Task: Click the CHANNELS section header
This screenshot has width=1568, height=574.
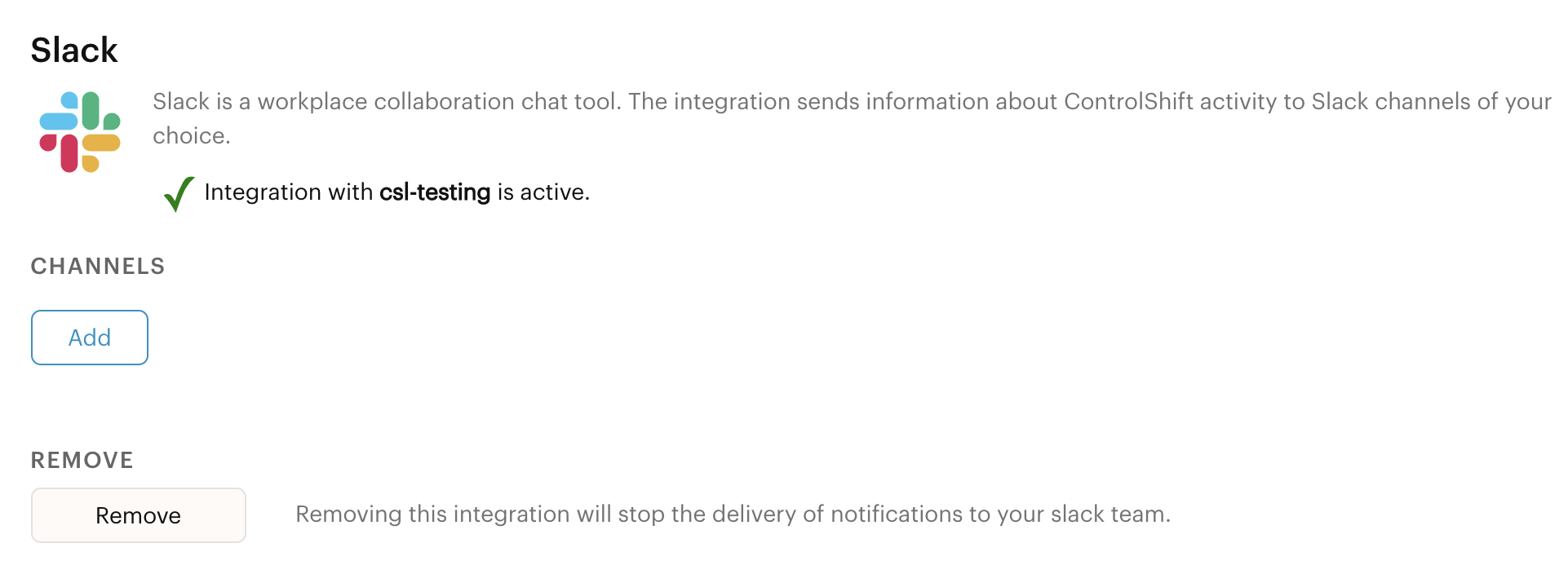Action: 98,267
